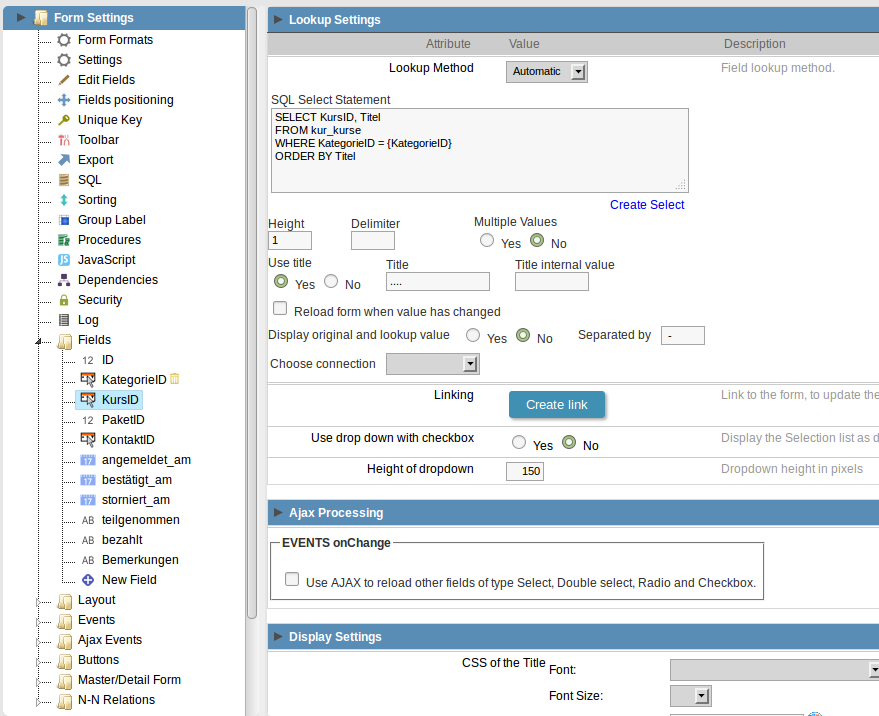
Task: Check Use AJAX to reload other fields
Action: coord(292,579)
